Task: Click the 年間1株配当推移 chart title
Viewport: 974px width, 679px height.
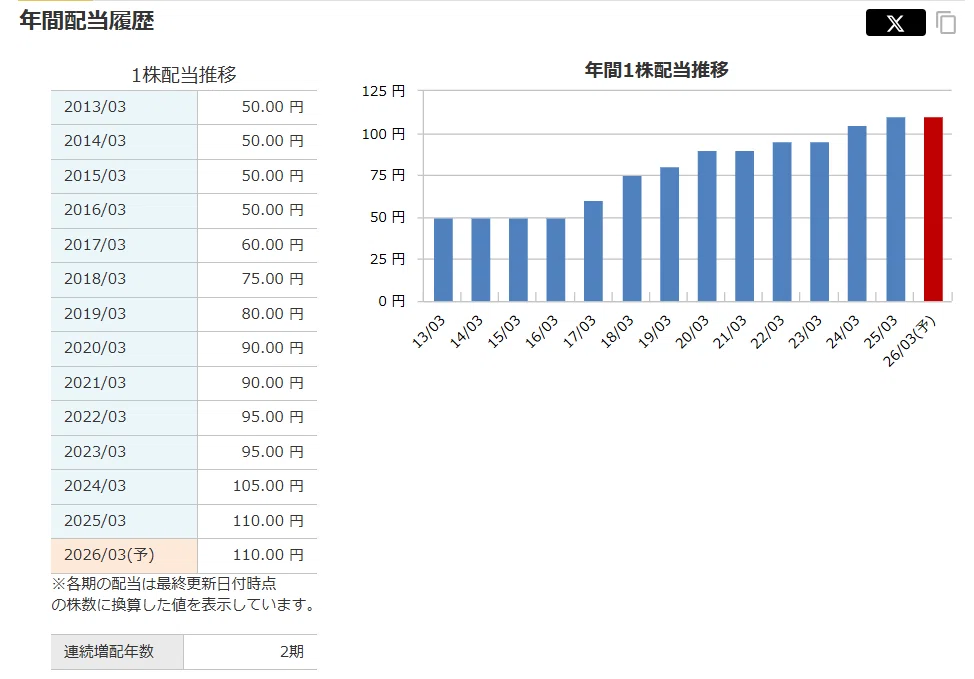Action: pyautogui.click(x=656, y=70)
